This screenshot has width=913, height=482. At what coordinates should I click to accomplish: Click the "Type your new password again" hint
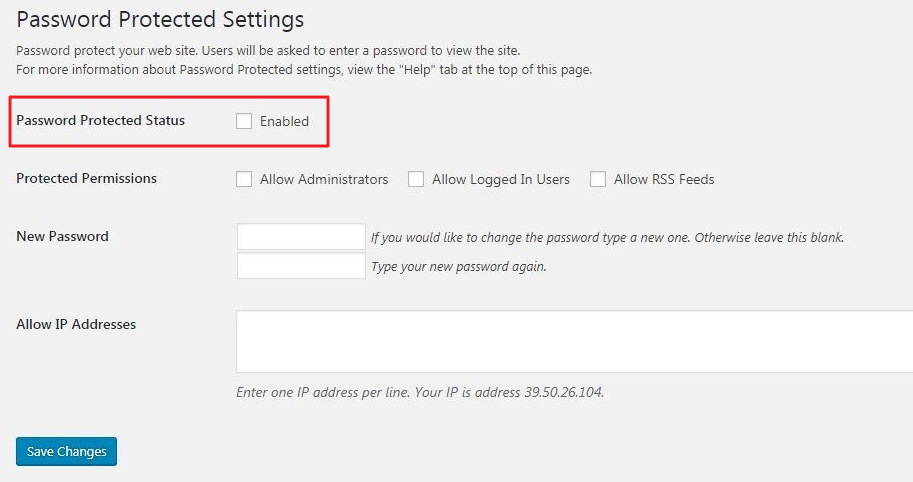point(458,267)
